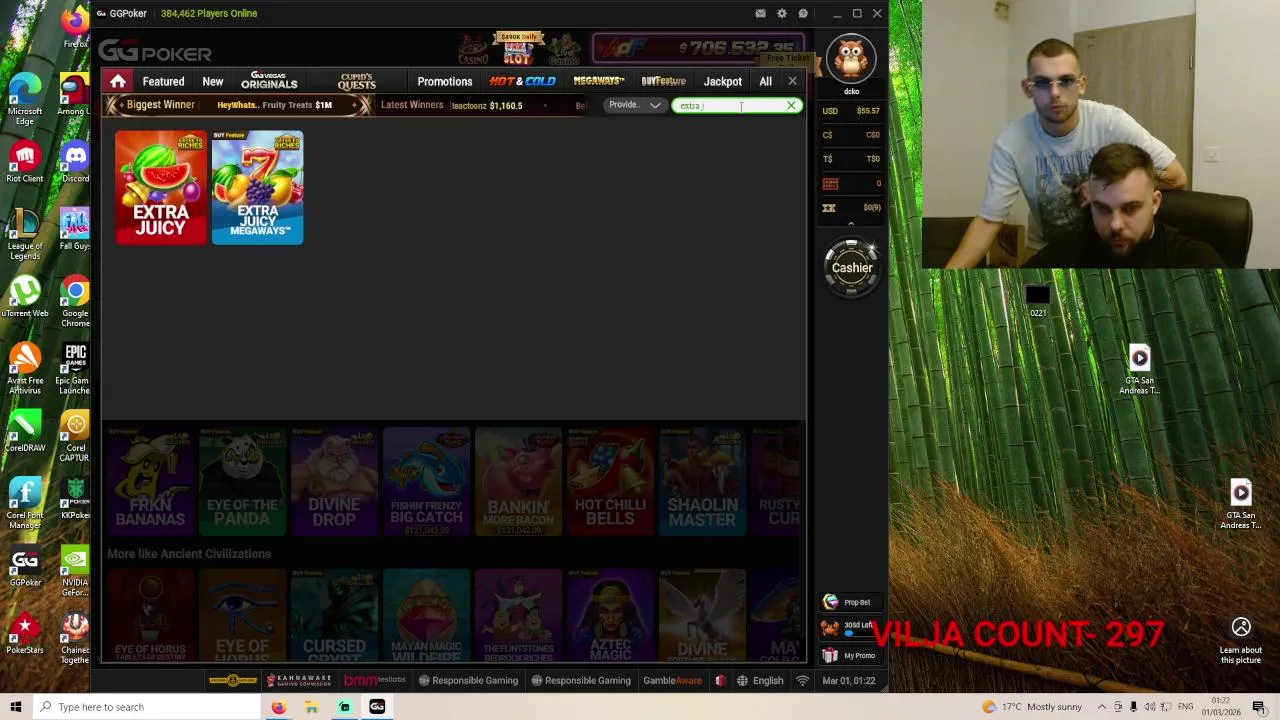
Task: Close the casino games panel
Action: 792,81
